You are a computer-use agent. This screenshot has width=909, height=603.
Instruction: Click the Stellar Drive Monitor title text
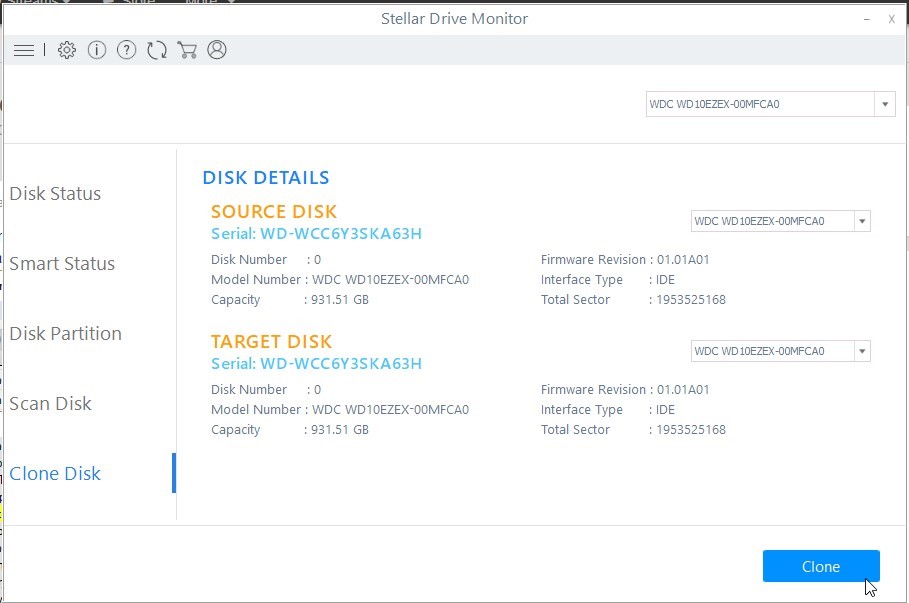(x=454, y=19)
